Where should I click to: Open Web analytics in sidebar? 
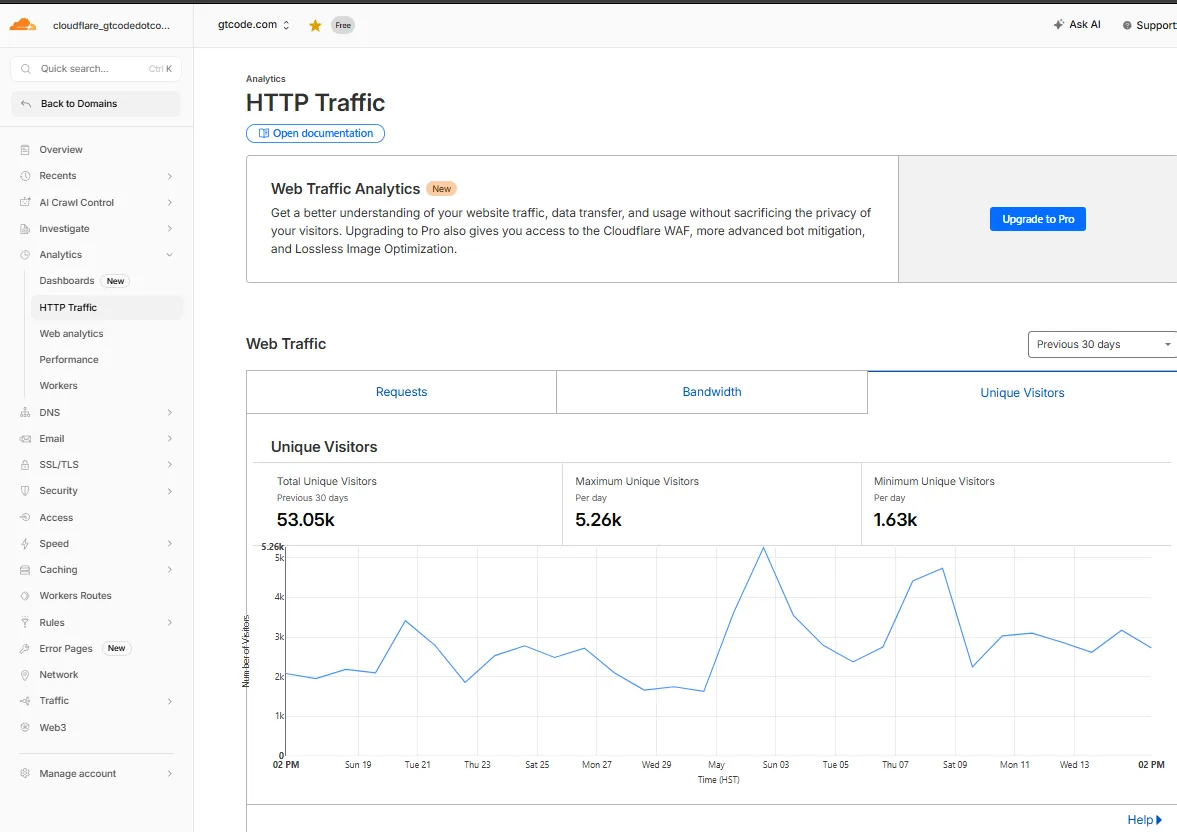point(71,333)
